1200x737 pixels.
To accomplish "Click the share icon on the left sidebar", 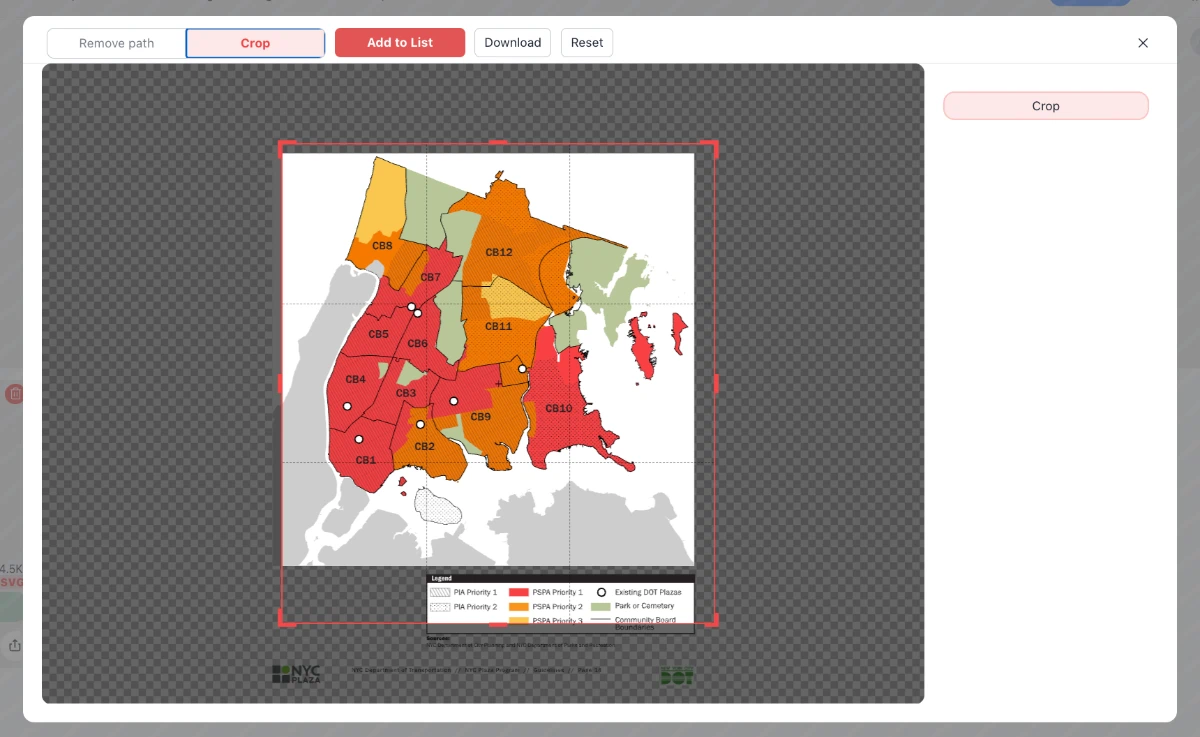I will tap(15, 645).
